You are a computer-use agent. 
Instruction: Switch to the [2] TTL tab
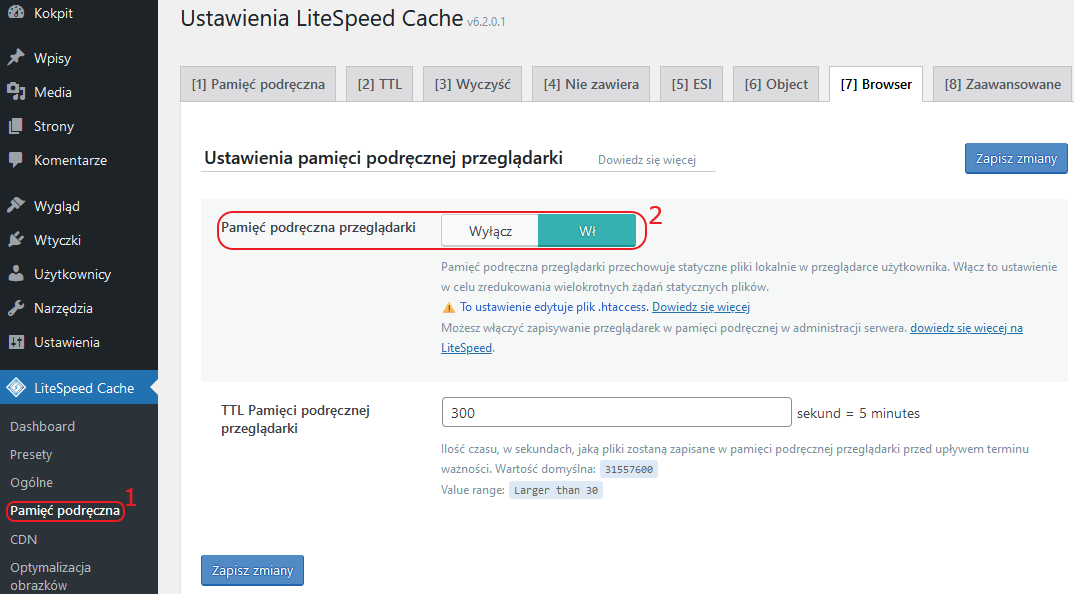(x=379, y=84)
